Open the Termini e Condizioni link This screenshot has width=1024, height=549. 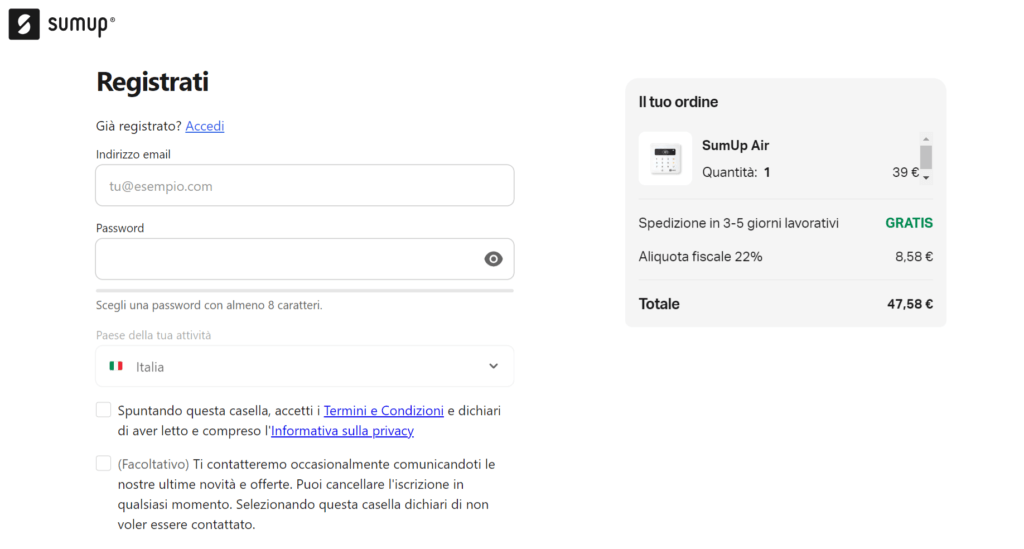pos(383,411)
